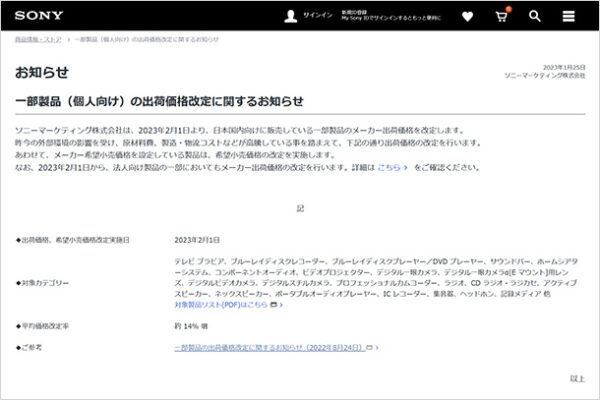
Task: Click the 出荷価格、希望小売価格改定実施日 label
Action: tap(73, 240)
